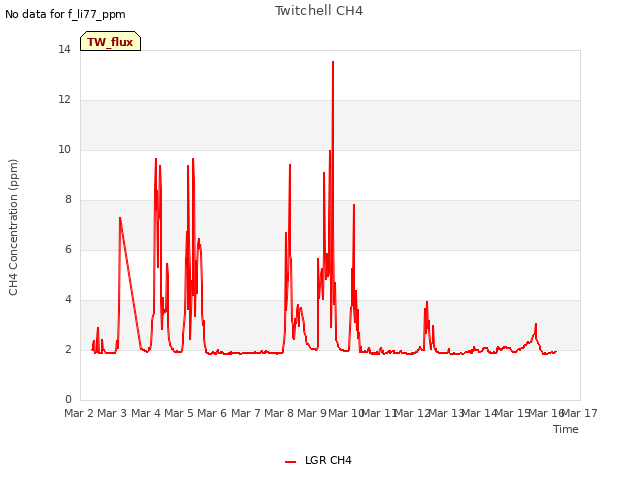This screenshot has width=640, height=480.
Task: Click the 'Mar 9' x-axis tick label
Action: [312, 413]
